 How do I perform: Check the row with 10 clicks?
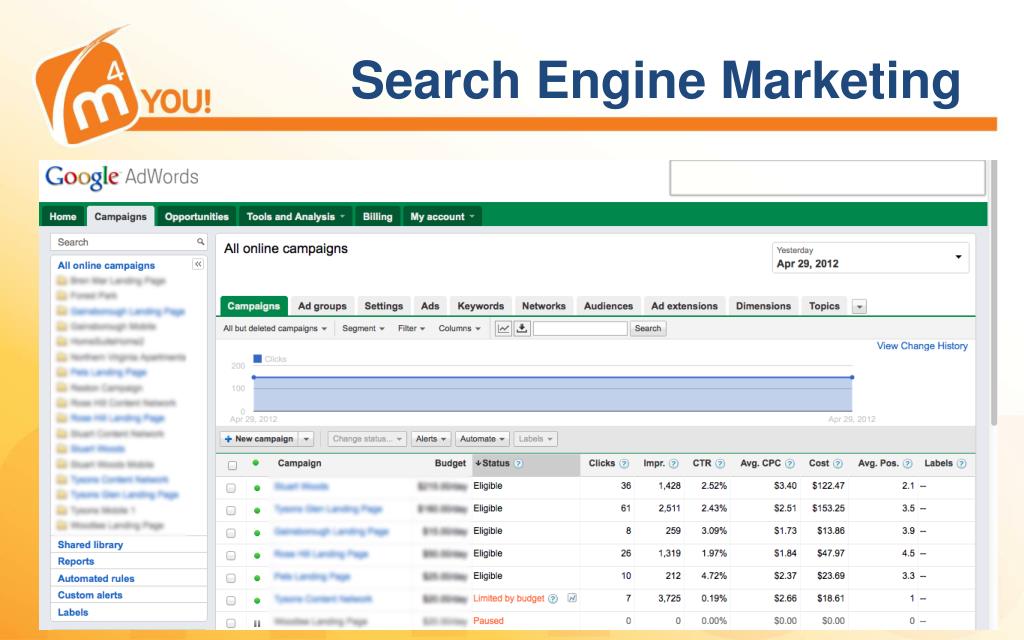pyautogui.click(x=231, y=578)
